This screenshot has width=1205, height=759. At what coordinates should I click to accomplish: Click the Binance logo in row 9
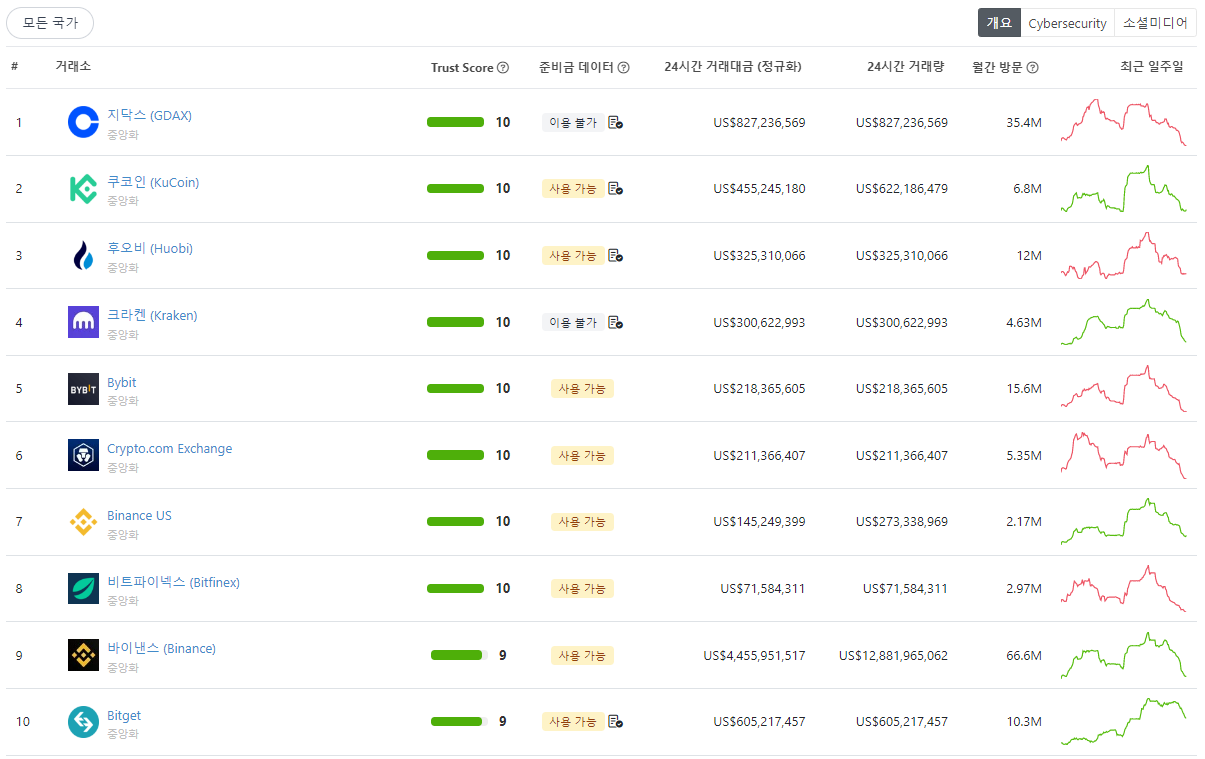pyautogui.click(x=83, y=655)
